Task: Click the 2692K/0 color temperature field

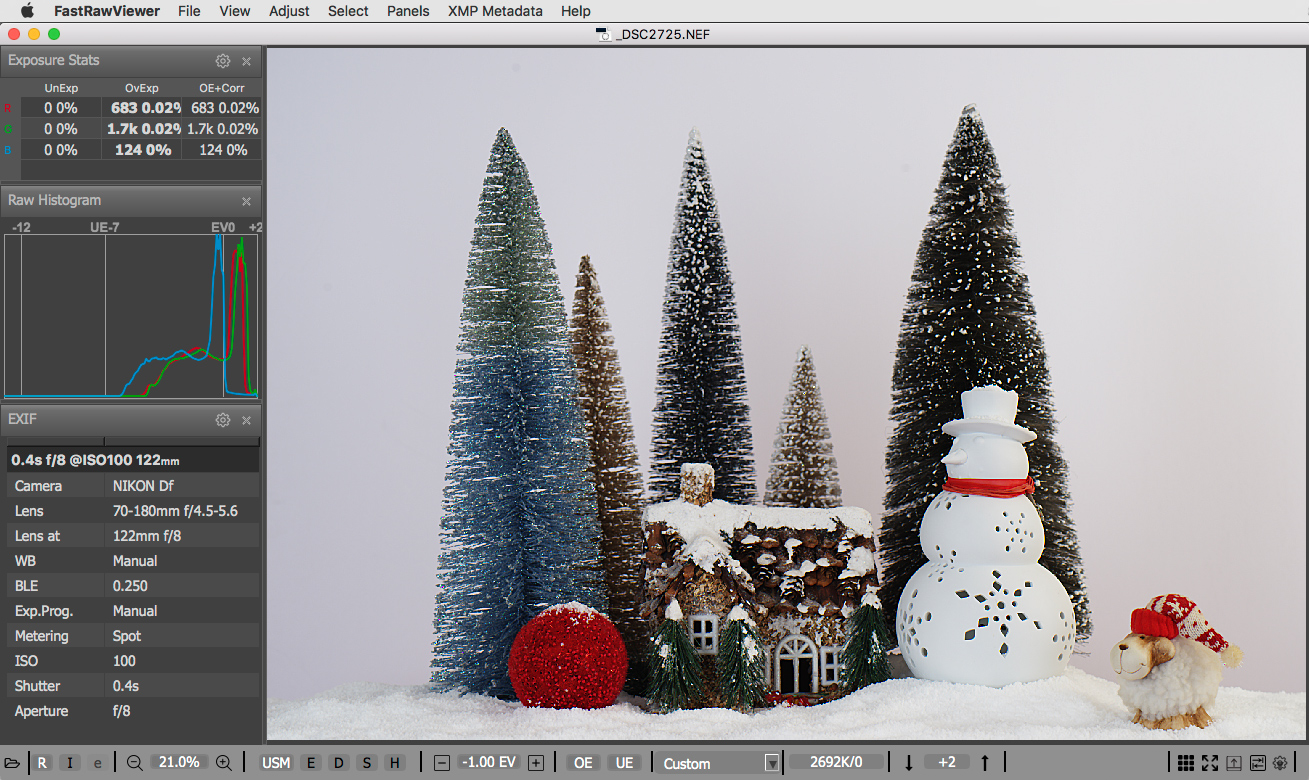Action: [x=836, y=763]
